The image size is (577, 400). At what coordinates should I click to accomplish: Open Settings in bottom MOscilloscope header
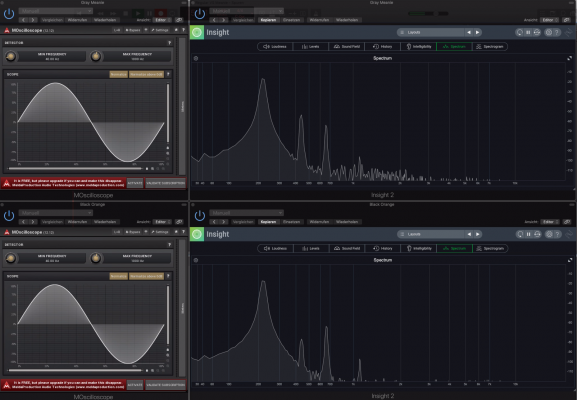pyautogui.click(x=160, y=232)
